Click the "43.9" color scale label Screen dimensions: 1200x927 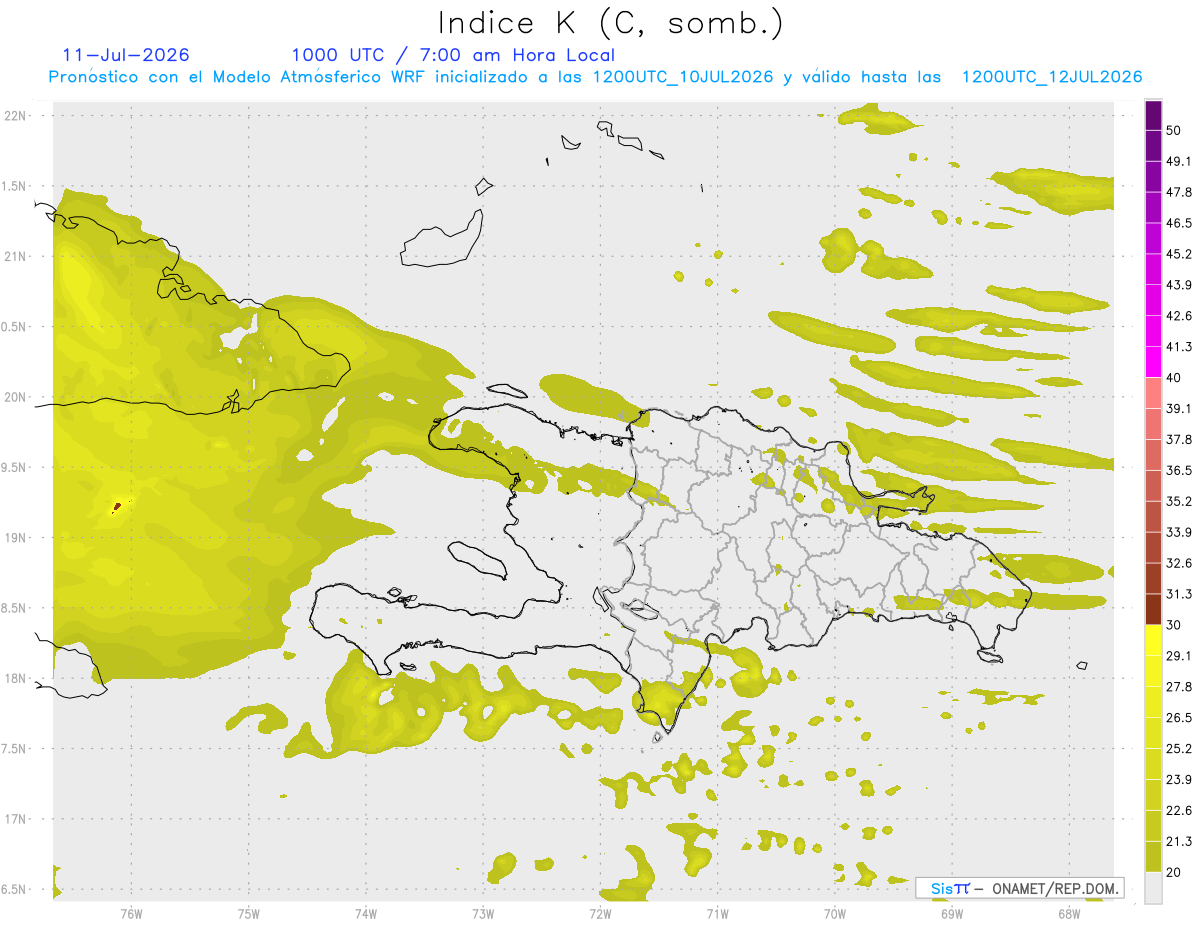pyautogui.click(x=1179, y=285)
